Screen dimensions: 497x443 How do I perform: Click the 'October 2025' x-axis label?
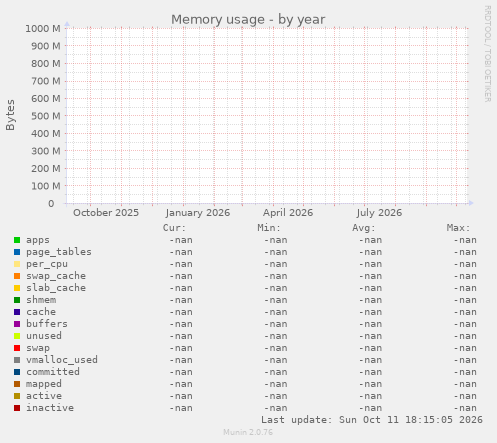pos(106,213)
